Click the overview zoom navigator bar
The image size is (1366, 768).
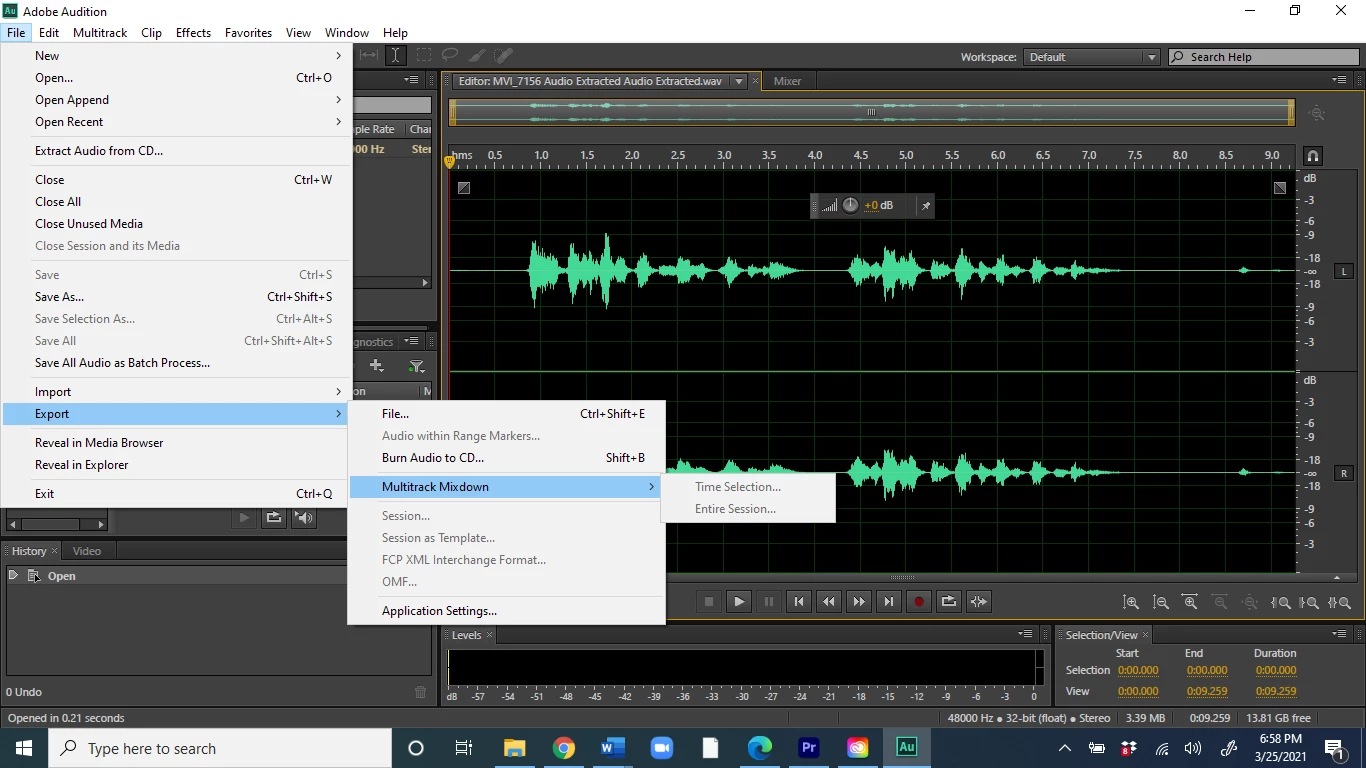coord(871,112)
